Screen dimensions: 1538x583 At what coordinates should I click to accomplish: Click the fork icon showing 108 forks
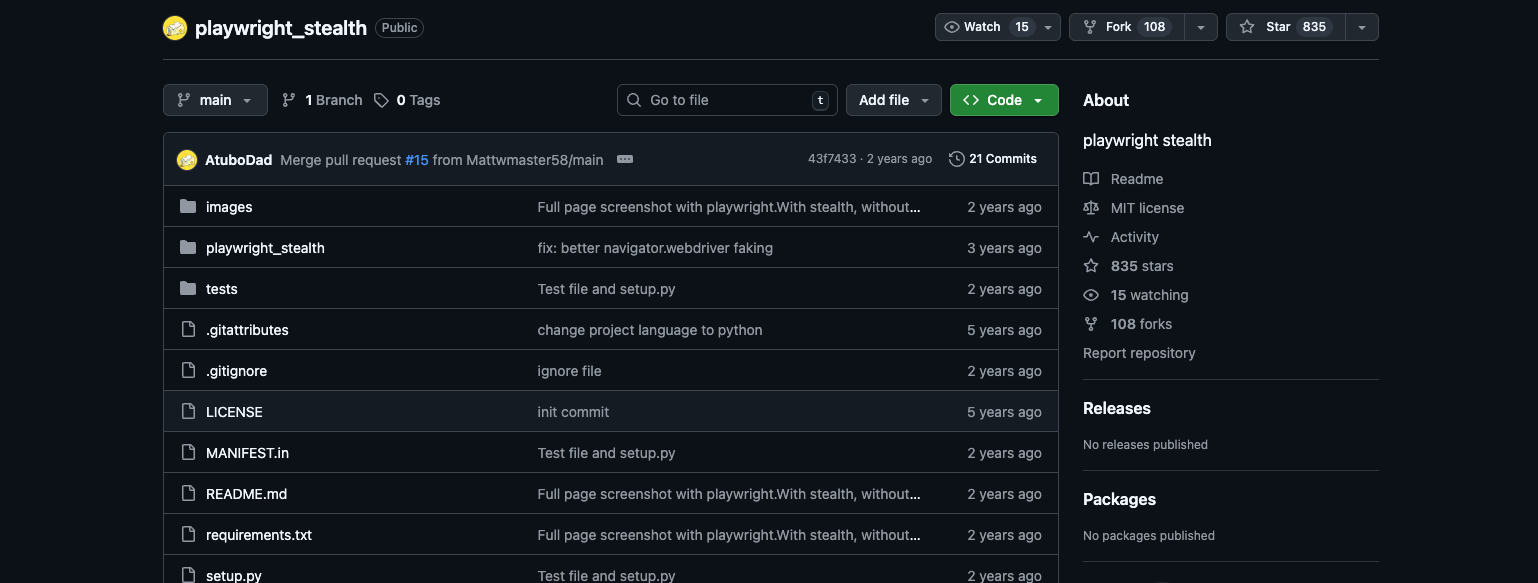pos(1088,27)
